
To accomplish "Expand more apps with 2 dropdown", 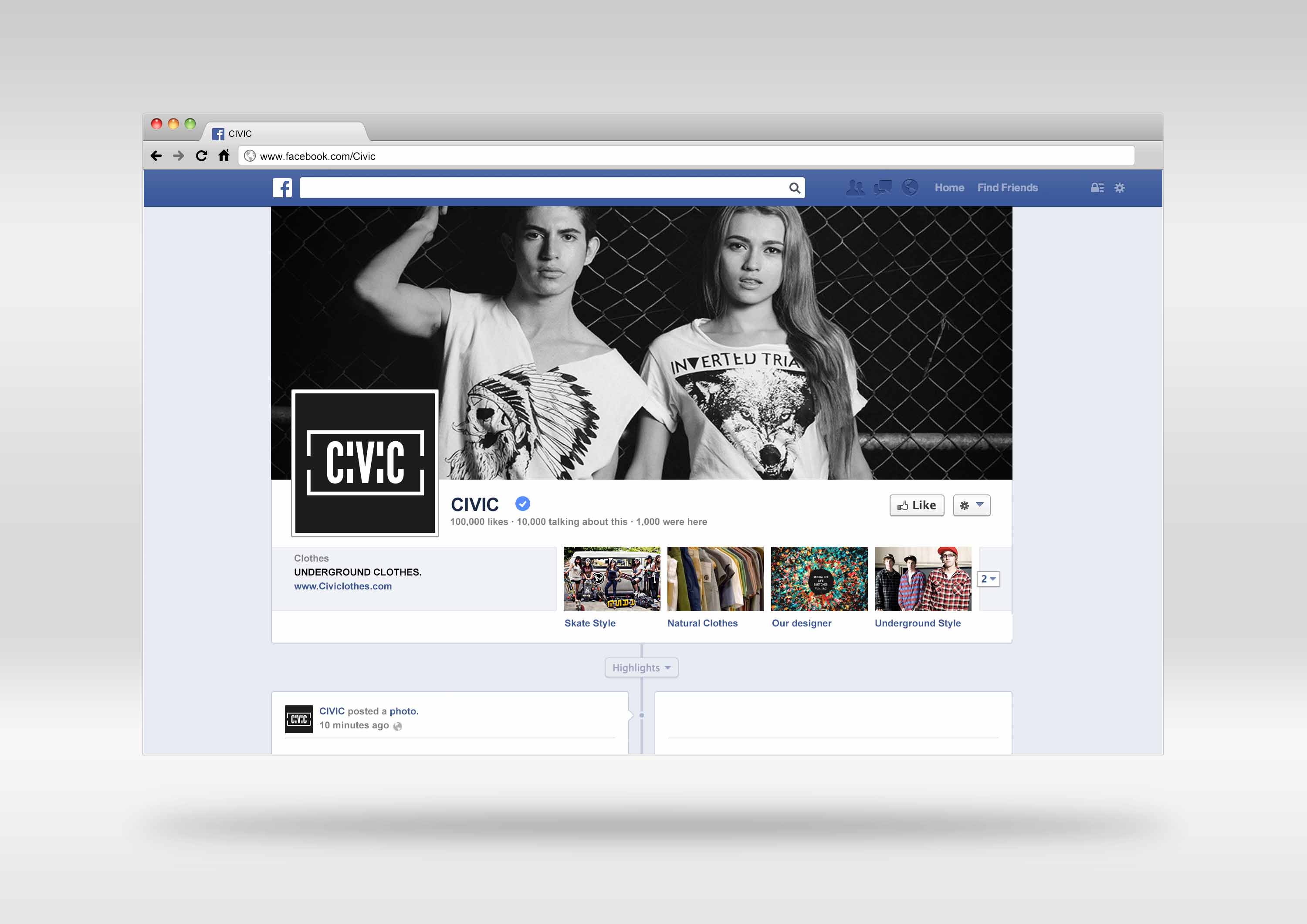I will 988,579.
